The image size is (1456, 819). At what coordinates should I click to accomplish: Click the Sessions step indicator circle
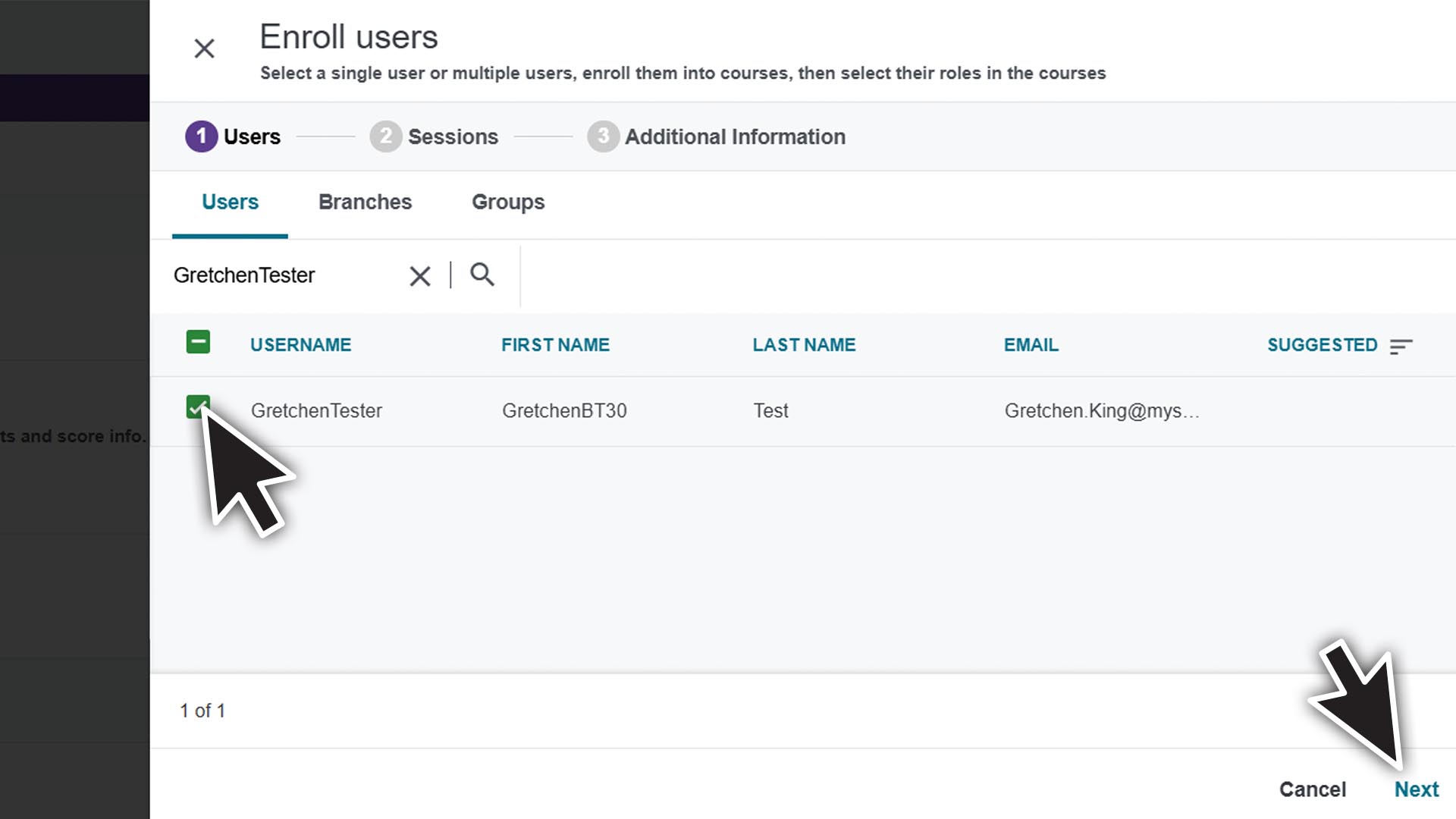click(386, 136)
